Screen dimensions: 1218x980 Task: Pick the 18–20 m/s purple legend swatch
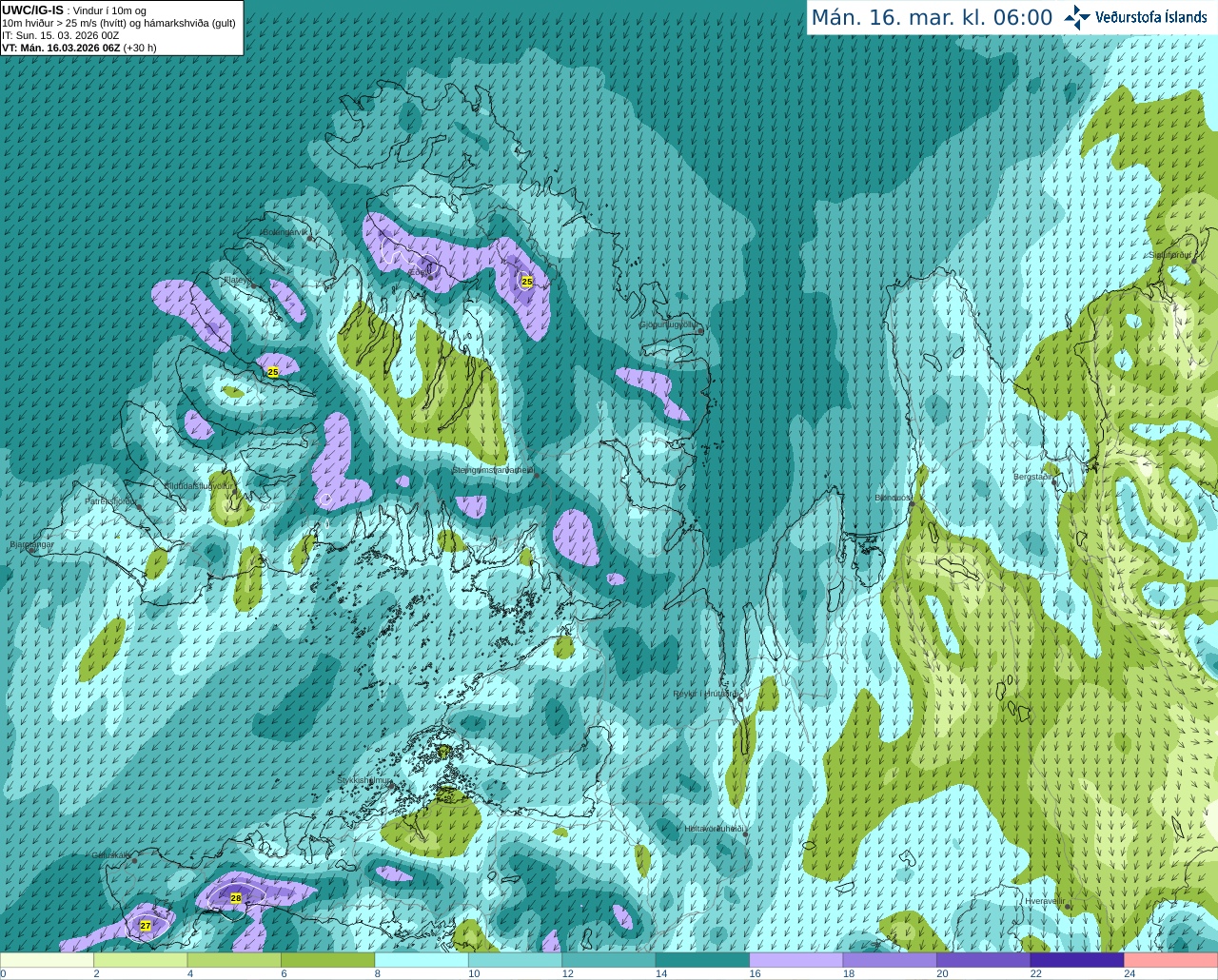pos(891,960)
